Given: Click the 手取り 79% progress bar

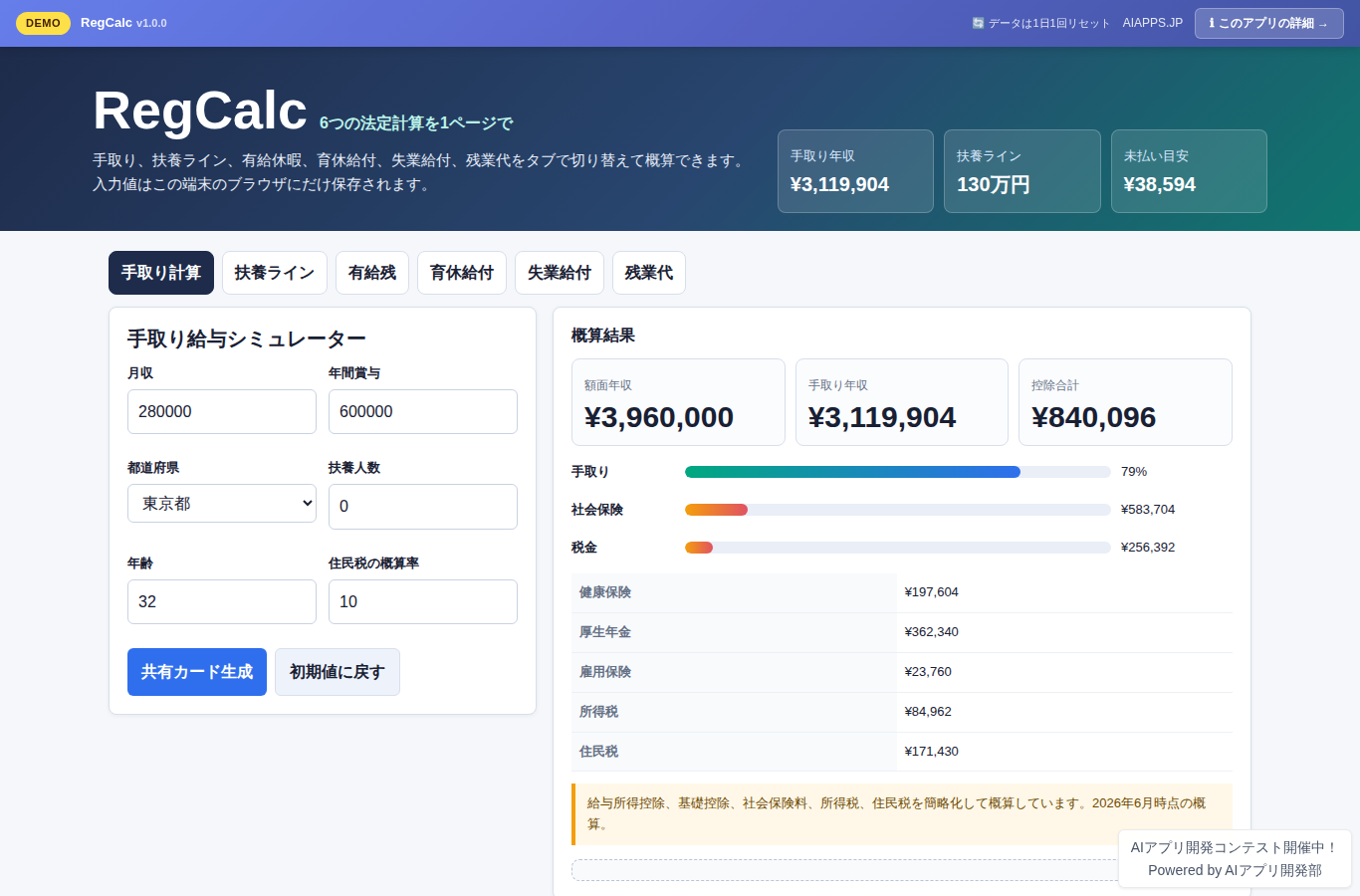Looking at the screenshot, I should [x=898, y=472].
